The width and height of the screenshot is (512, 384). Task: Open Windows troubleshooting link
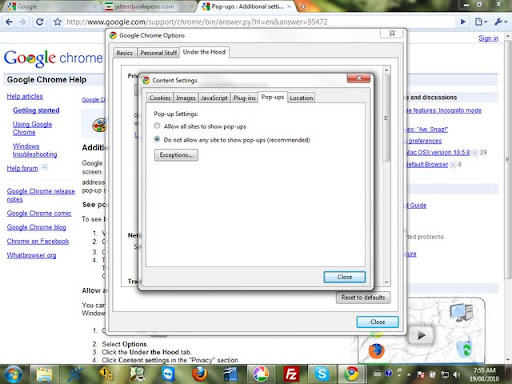tap(35, 150)
